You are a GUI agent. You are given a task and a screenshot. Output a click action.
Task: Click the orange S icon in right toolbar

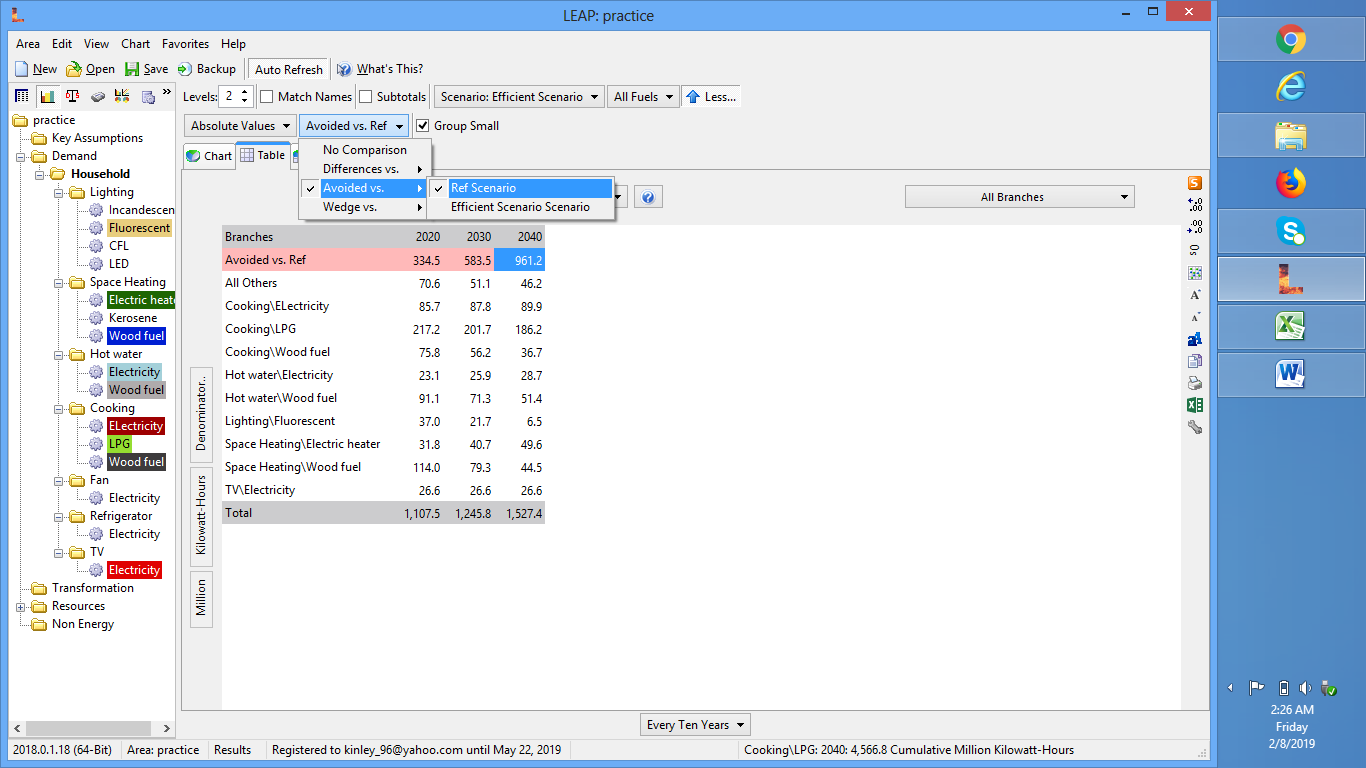click(x=1194, y=183)
